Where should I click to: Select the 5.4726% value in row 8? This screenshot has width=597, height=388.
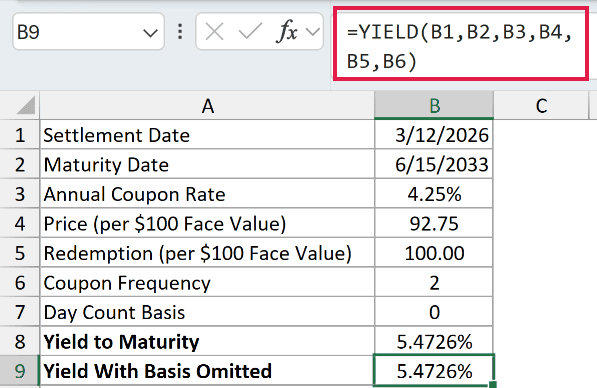click(x=434, y=342)
